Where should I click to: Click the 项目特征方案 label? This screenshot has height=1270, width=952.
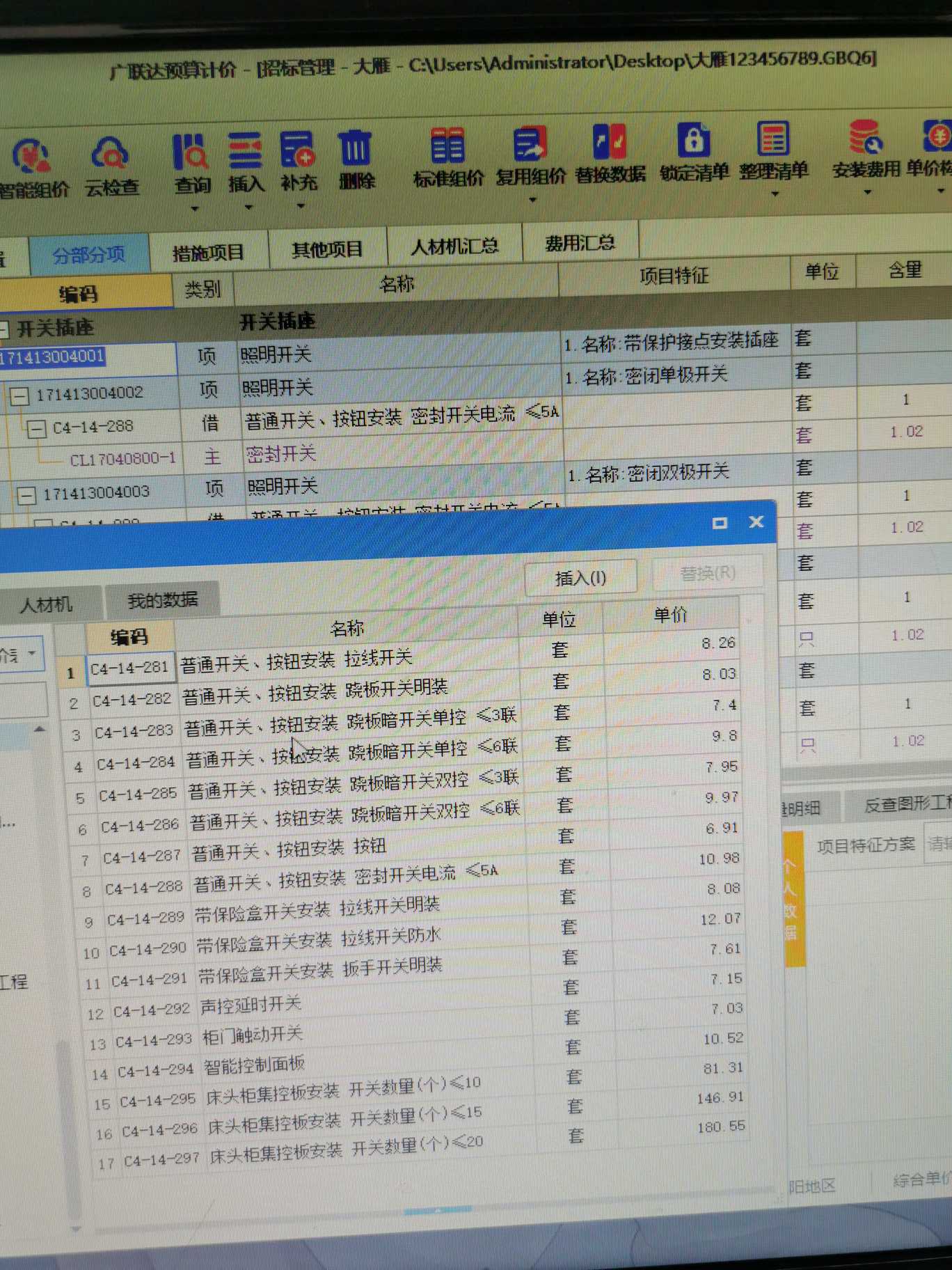pyautogui.click(x=866, y=845)
